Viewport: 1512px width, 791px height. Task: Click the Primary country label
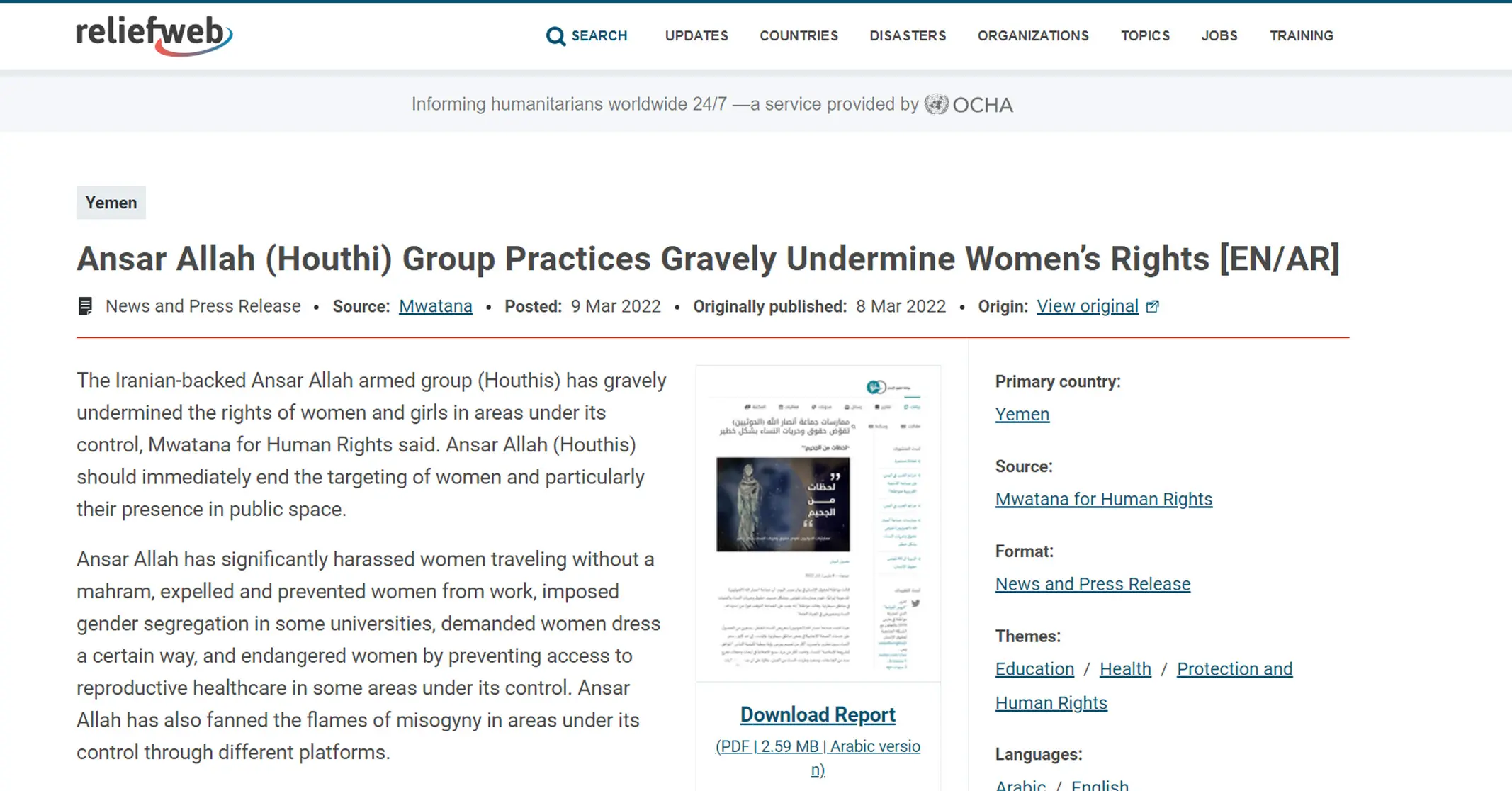click(x=1058, y=381)
